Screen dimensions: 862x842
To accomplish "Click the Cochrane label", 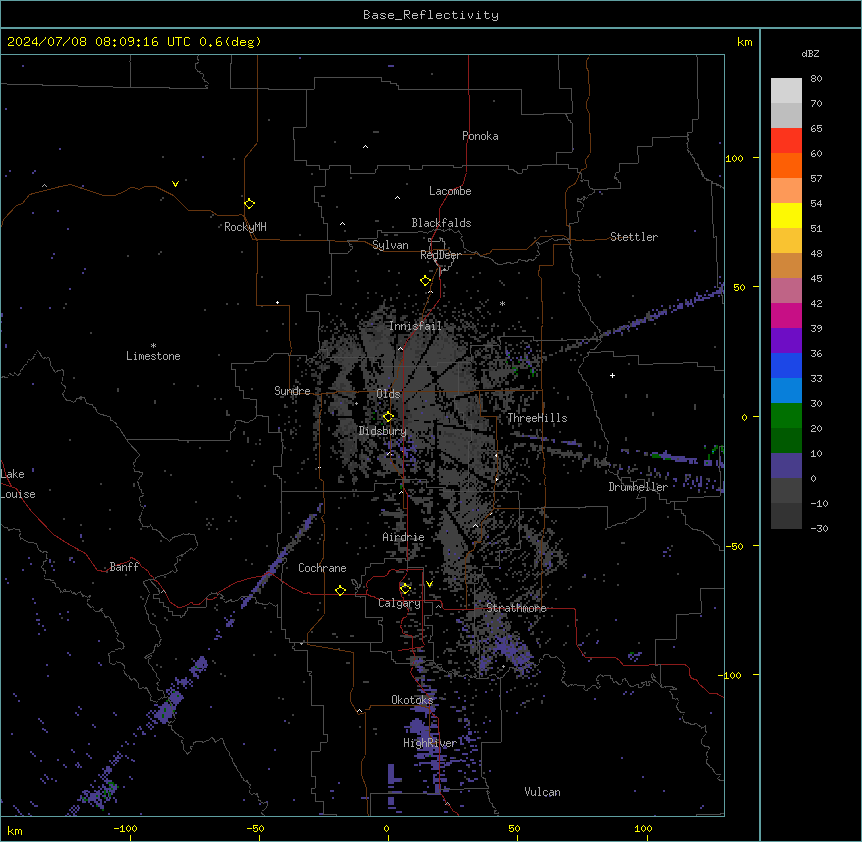I will coord(322,568).
